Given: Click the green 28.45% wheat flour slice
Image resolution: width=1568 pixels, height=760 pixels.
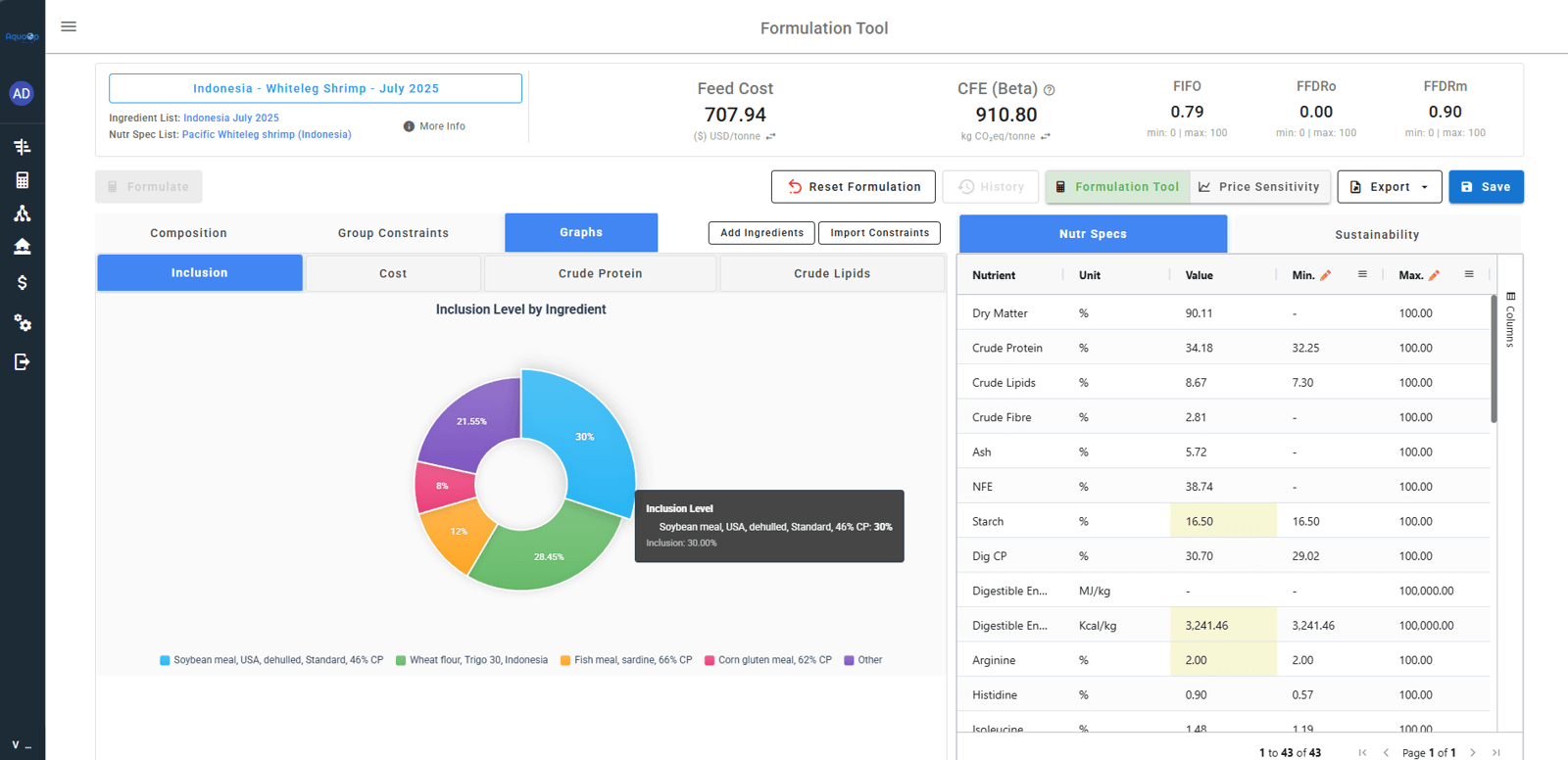Looking at the screenshot, I should (547, 556).
